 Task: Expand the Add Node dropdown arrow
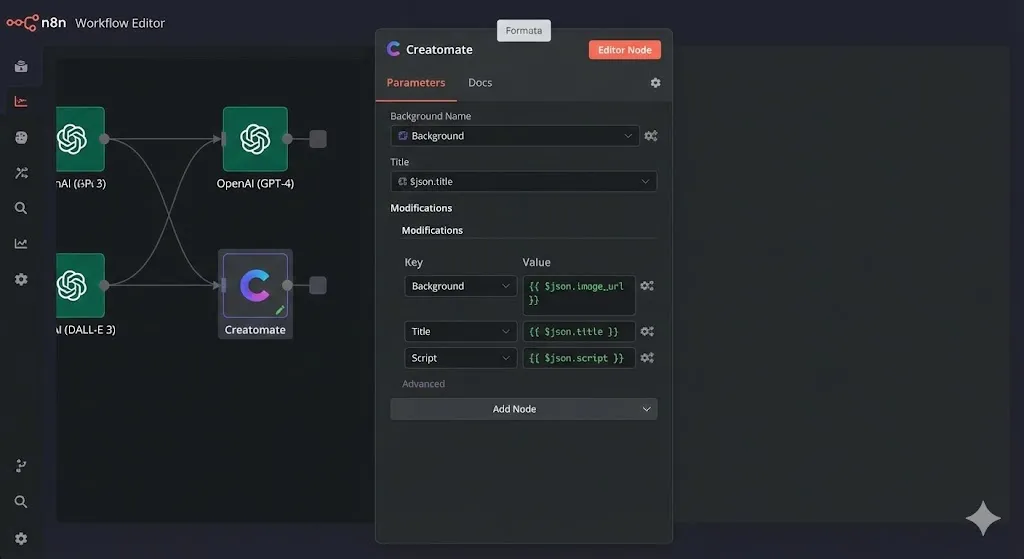[646, 409]
